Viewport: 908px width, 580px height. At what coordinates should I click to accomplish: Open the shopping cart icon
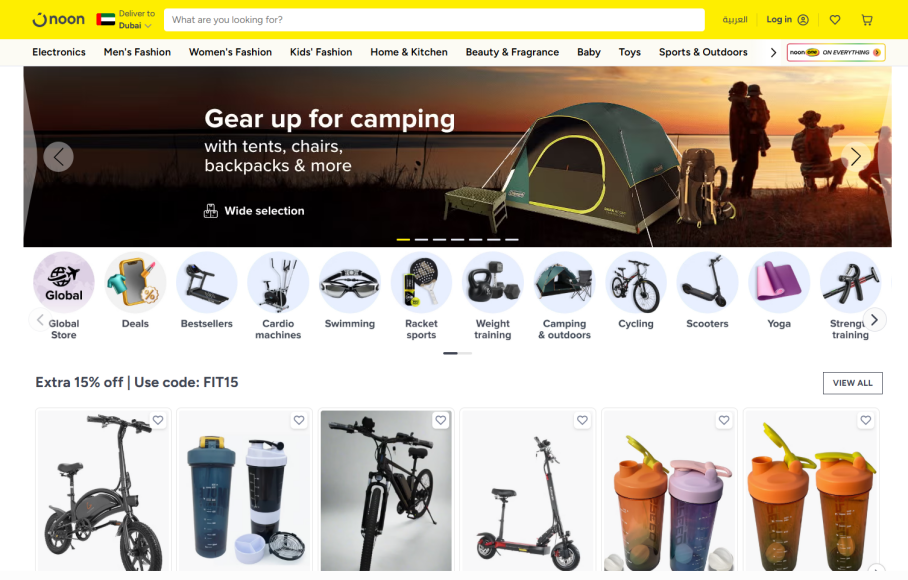pos(866,20)
